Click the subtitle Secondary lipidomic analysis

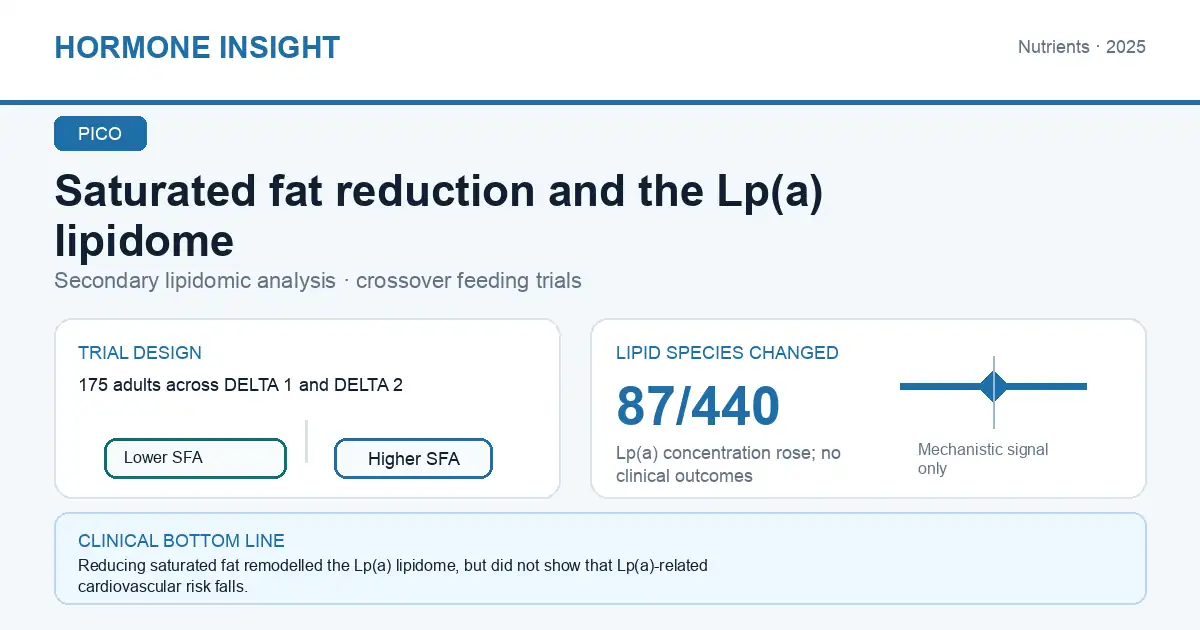pyautogui.click(x=318, y=281)
